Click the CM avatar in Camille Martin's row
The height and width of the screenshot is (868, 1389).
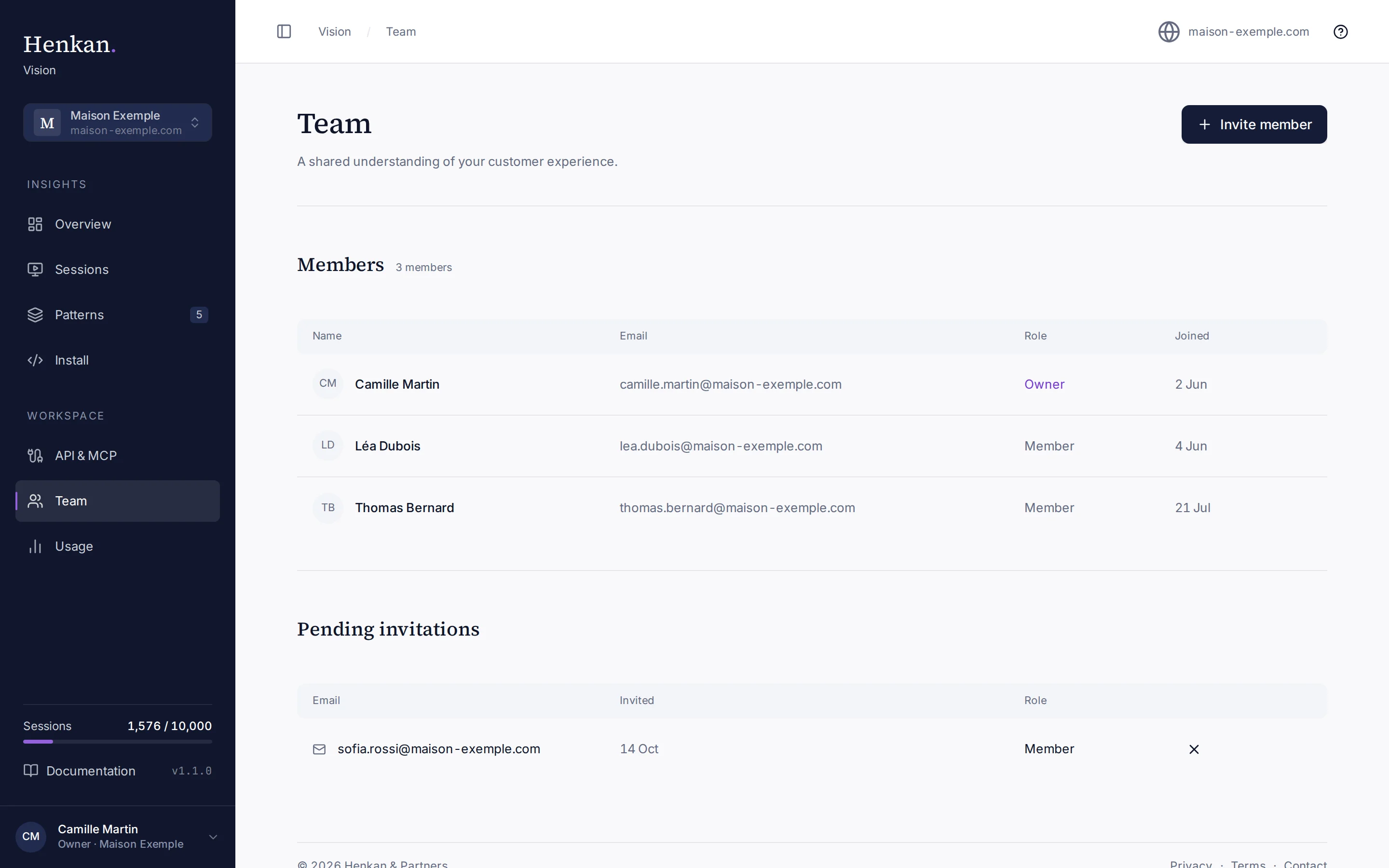328,383
